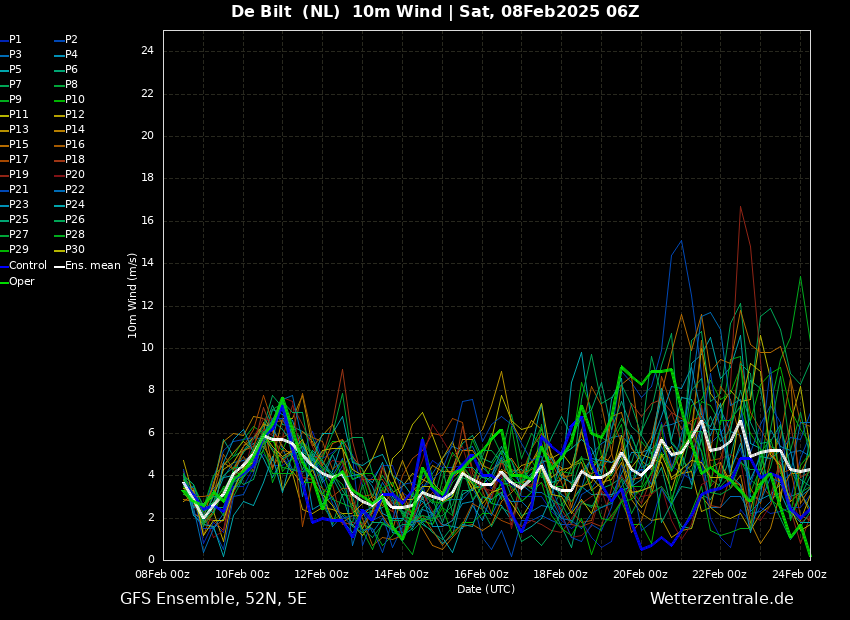Click the 20Feb 00z tick label
Viewport: 850px width, 620px height.
point(640,574)
